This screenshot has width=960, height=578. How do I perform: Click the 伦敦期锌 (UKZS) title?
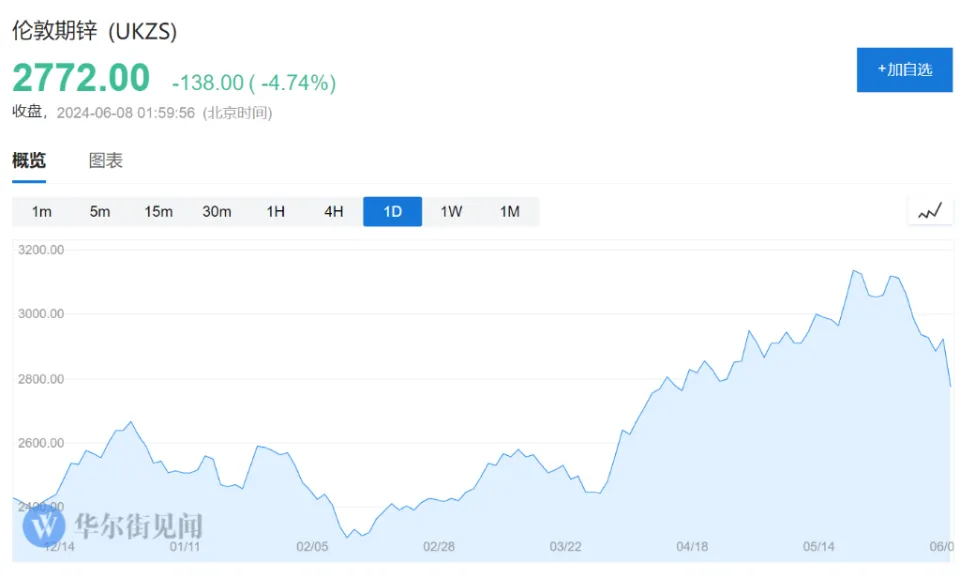(x=95, y=31)
